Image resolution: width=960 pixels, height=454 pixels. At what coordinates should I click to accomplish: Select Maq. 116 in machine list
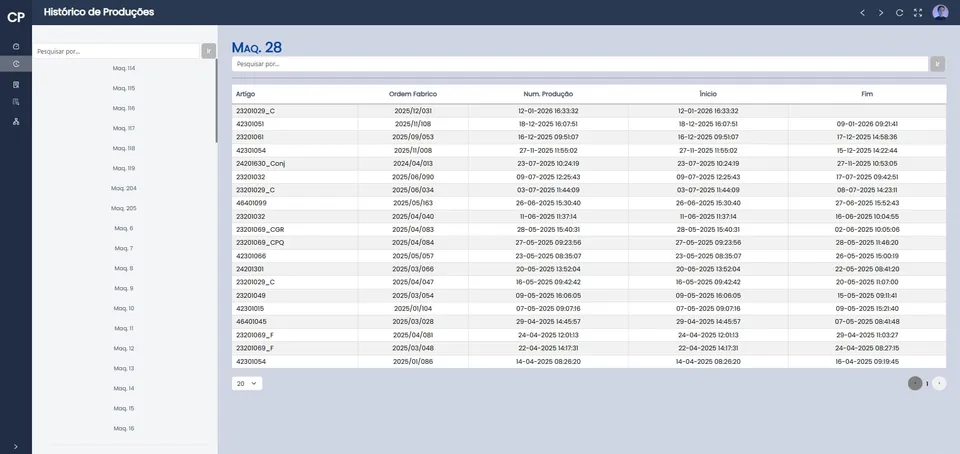point(124,108)
